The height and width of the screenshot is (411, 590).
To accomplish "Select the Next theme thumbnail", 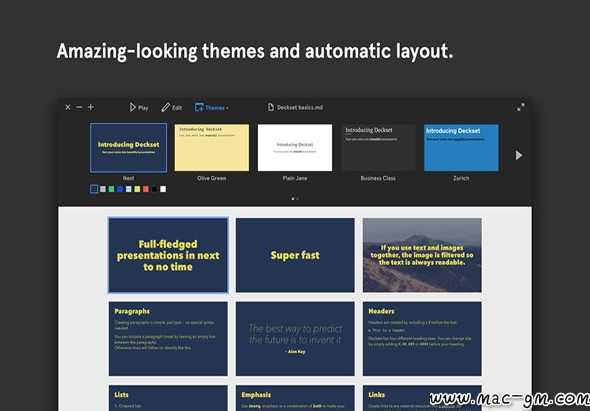I will 128,148.
